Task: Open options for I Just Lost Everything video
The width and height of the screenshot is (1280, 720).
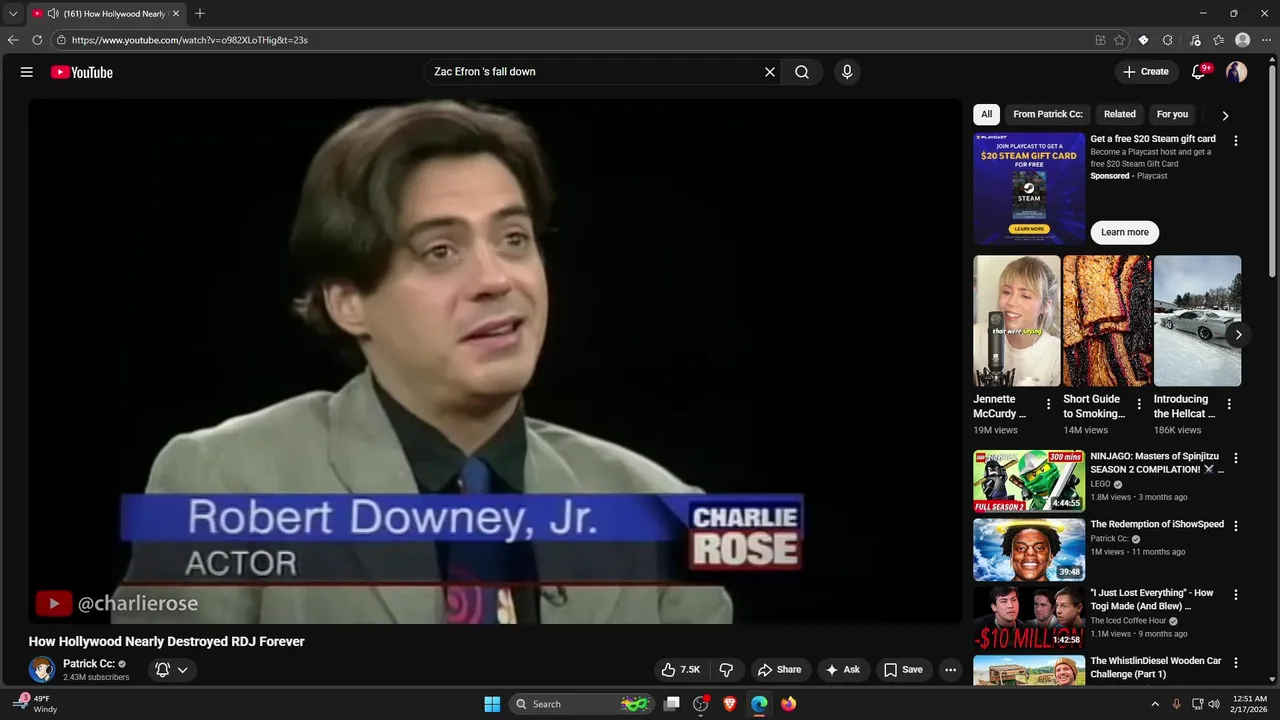Action: (1236, 595)
